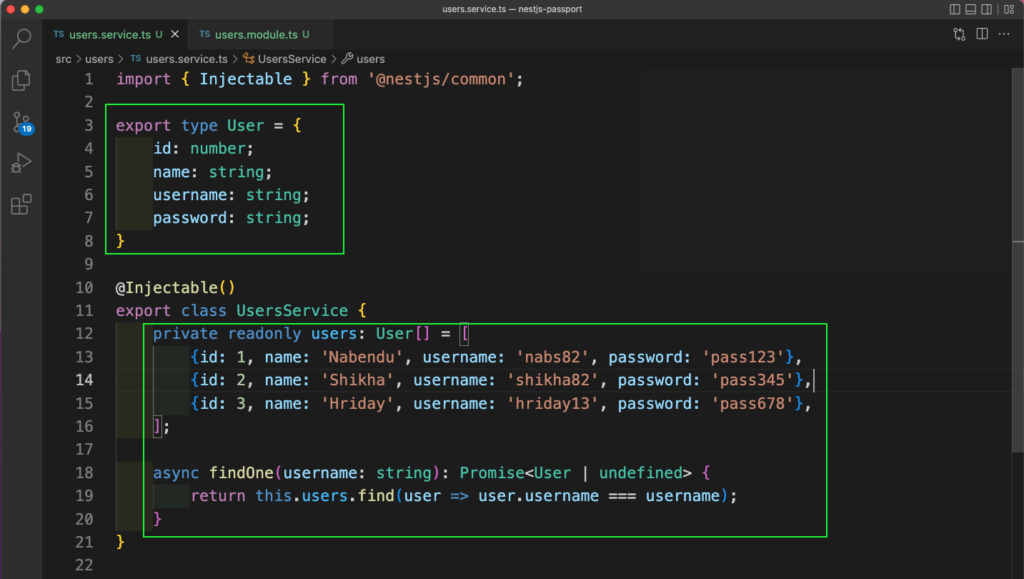Open Customize Layout icon in title bar
Image resolution: width=1024 pixels, height=579 pixels.
pyautogui.click(x=1007, y=9)
